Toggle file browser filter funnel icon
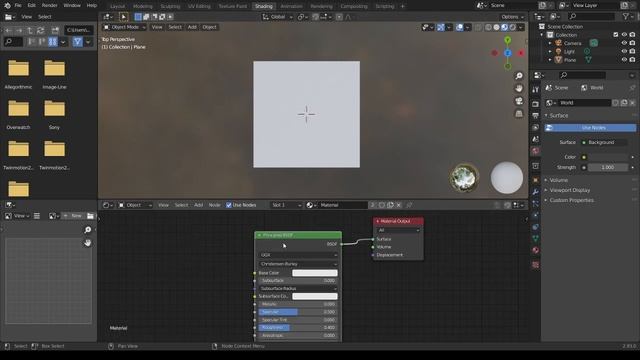This screenshot has height=360, width=640. (78, 42)
